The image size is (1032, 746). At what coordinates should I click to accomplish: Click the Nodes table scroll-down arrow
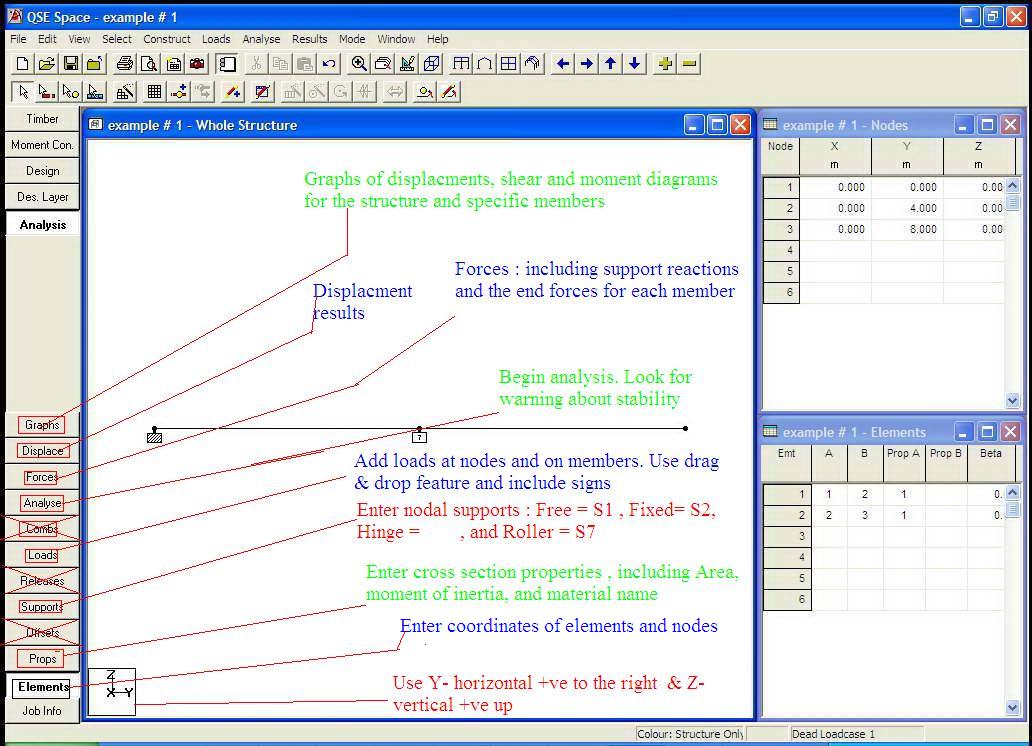click(x=1012, y=400)
